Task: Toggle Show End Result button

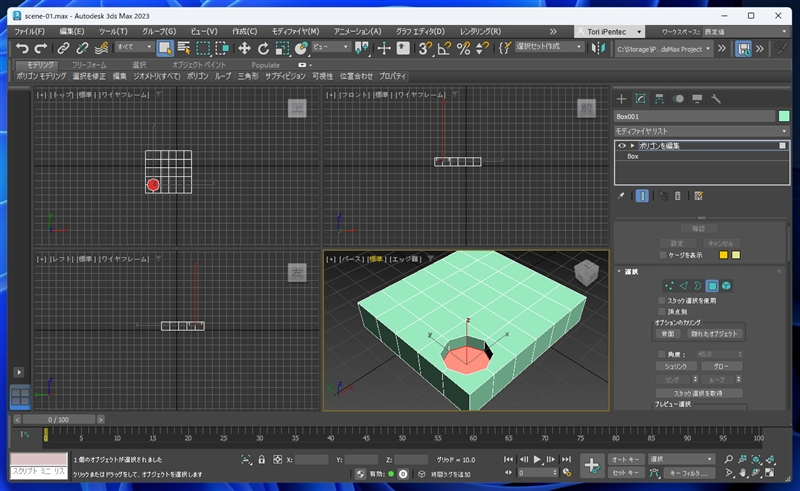Action: 642,196
